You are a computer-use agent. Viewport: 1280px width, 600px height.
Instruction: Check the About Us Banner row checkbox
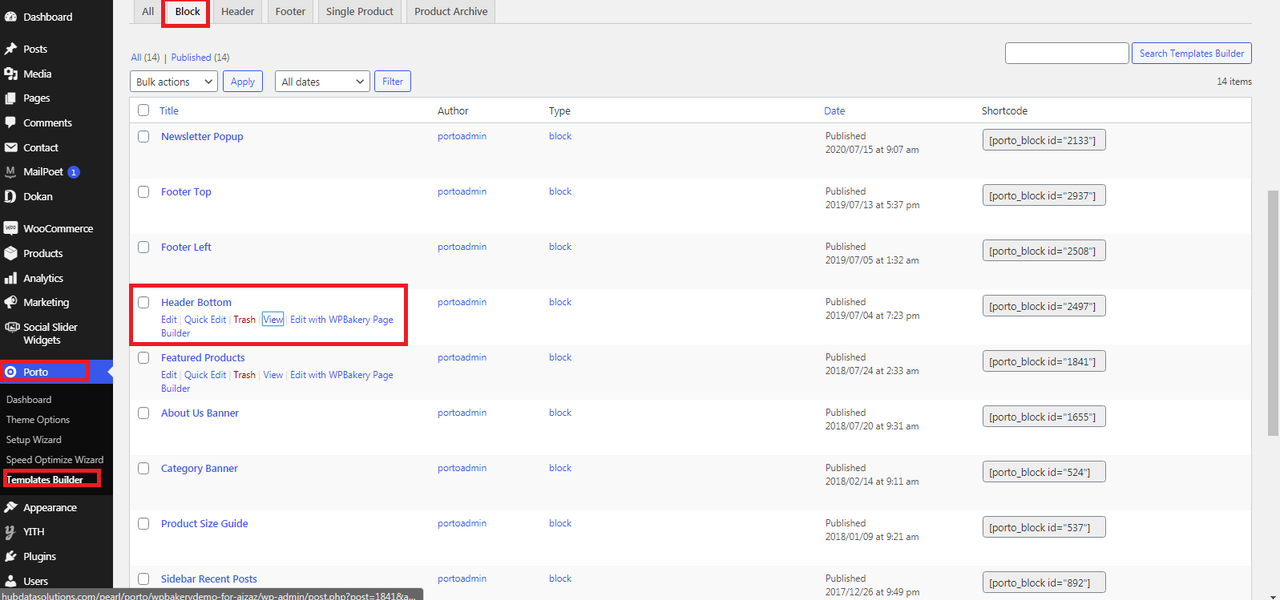[x=143, y=413]
